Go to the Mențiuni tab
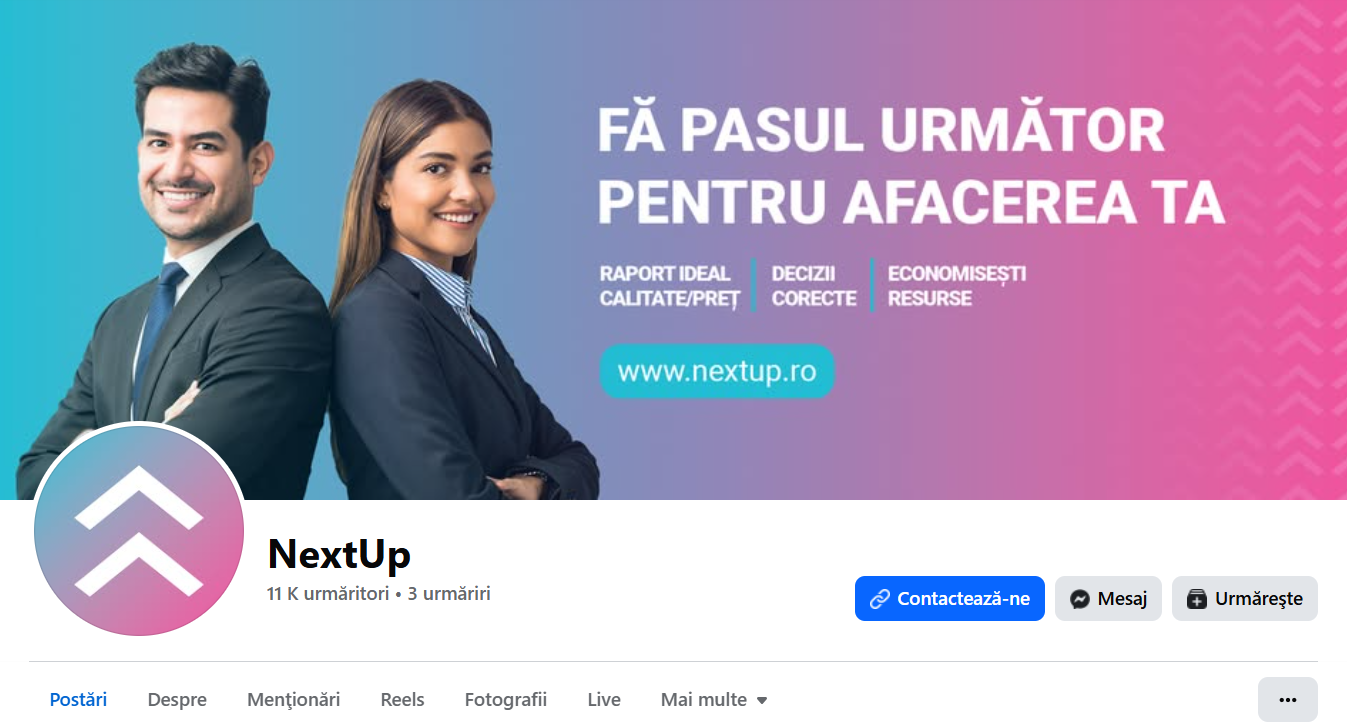The height and width of the screenshot is (725, 1347). click(294, 700)
